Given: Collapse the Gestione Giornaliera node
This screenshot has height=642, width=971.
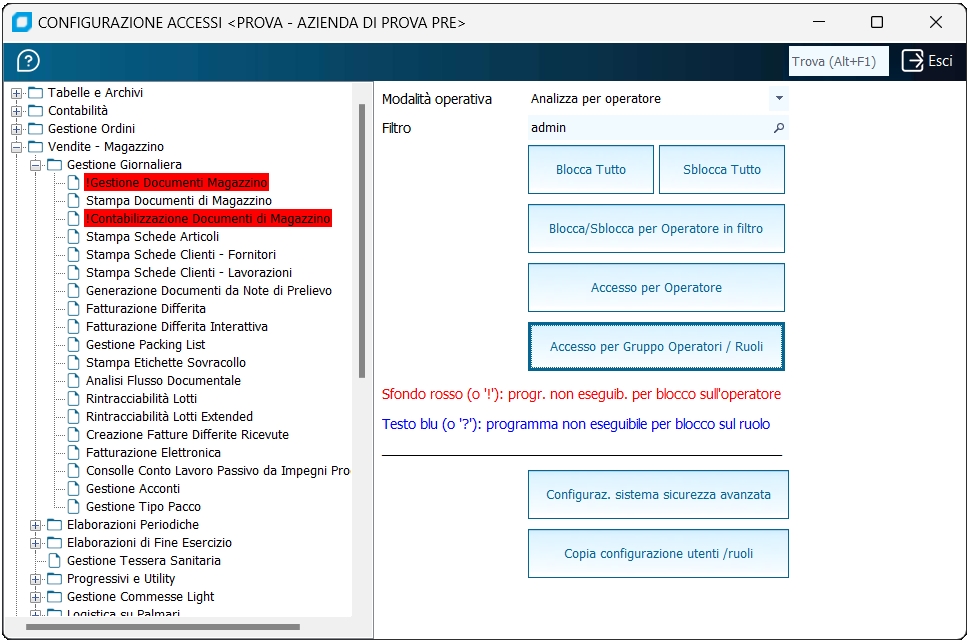Looking at the screenshot, I should coord(36,165).
